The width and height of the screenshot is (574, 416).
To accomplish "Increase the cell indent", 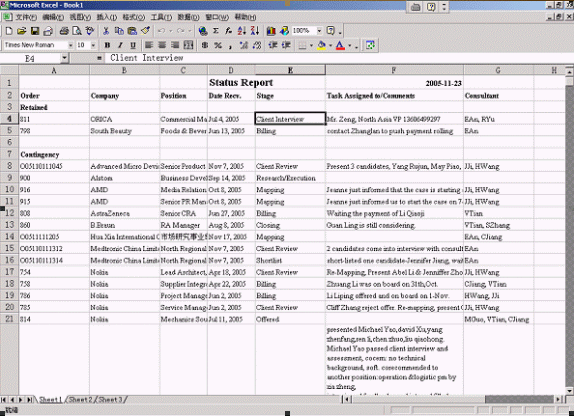I will coord(286,45).
